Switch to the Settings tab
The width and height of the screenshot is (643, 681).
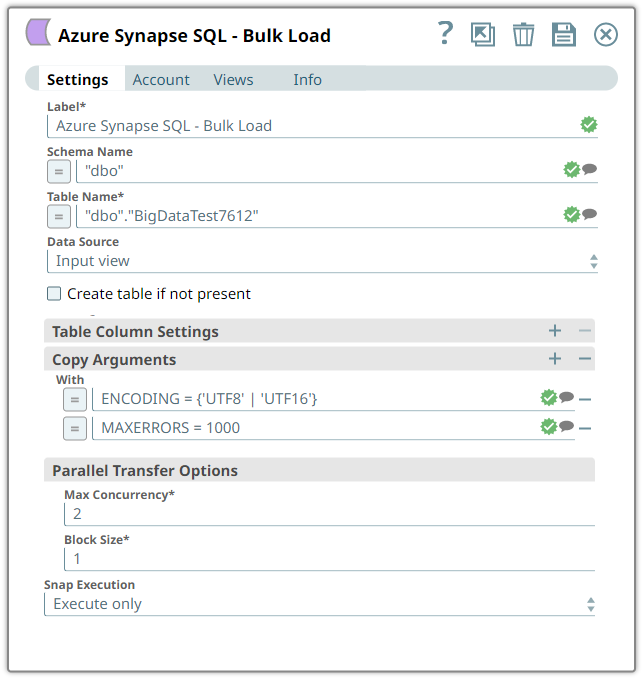pyautogui.click(x=78, y=79)
